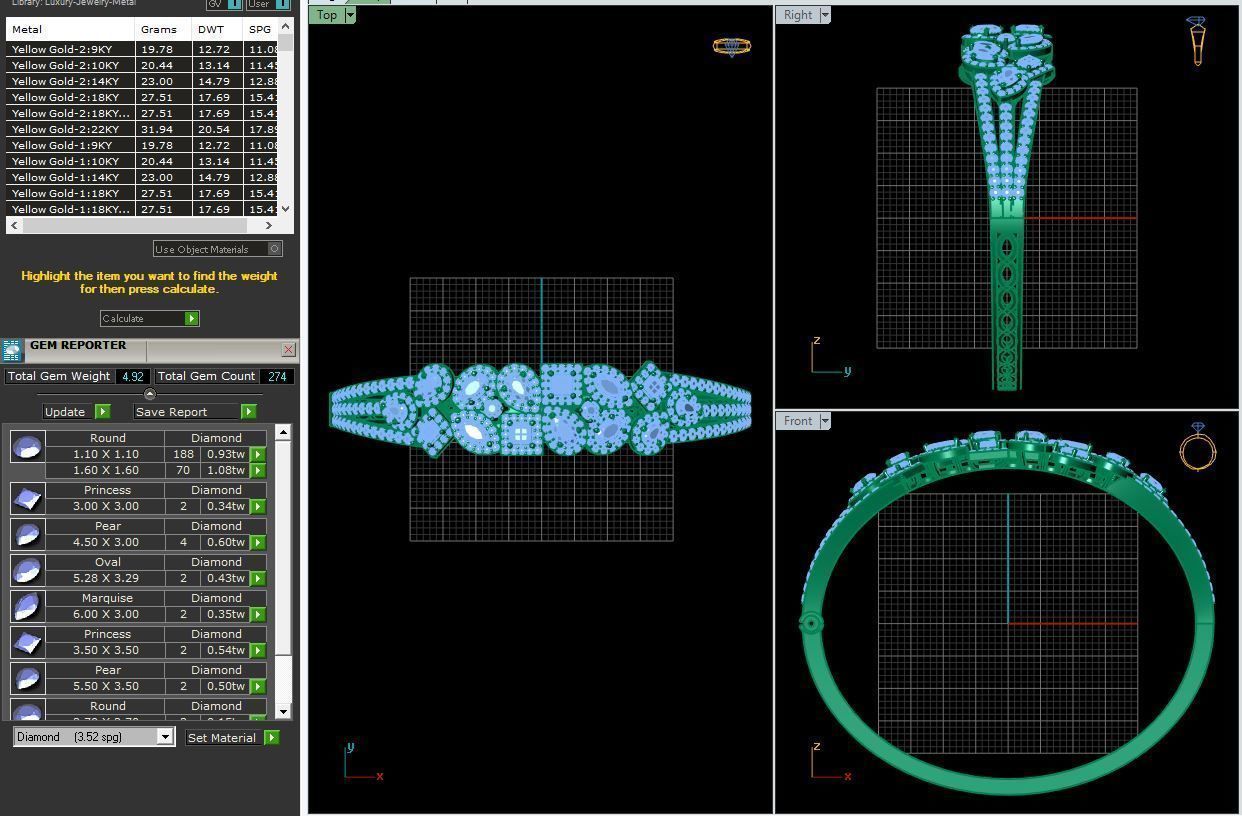This screenshot has height=816, width=1242.
Task: Click the Set Material button
Action: tap(233, 737)
